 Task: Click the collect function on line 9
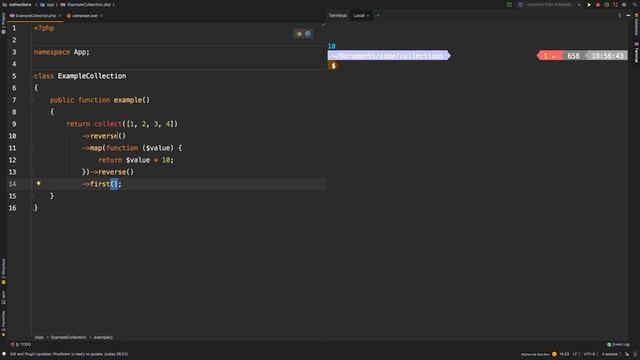108,124
